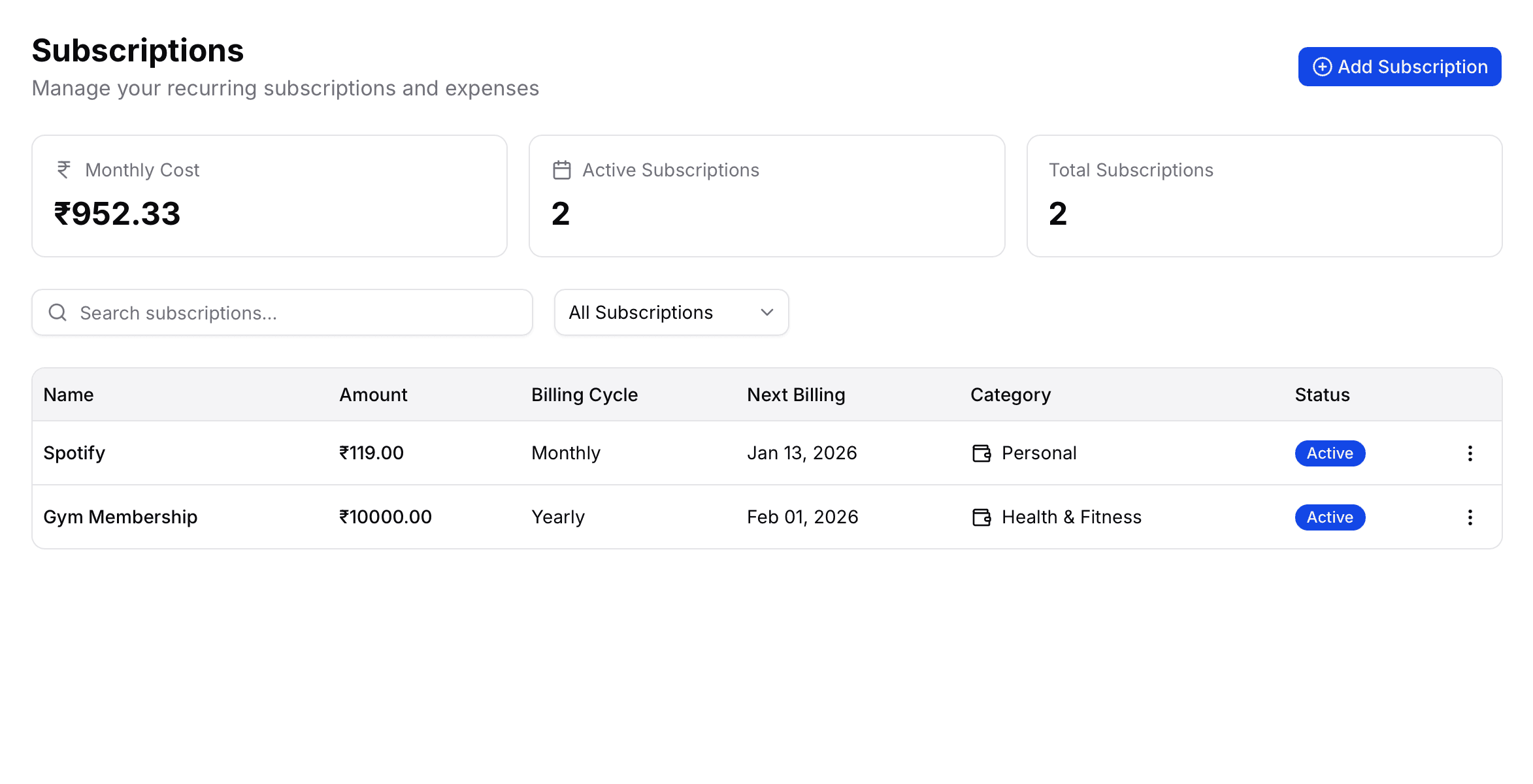
Task: Click the Monthly Cost summary card value
Action: click(x=118, y=214)
